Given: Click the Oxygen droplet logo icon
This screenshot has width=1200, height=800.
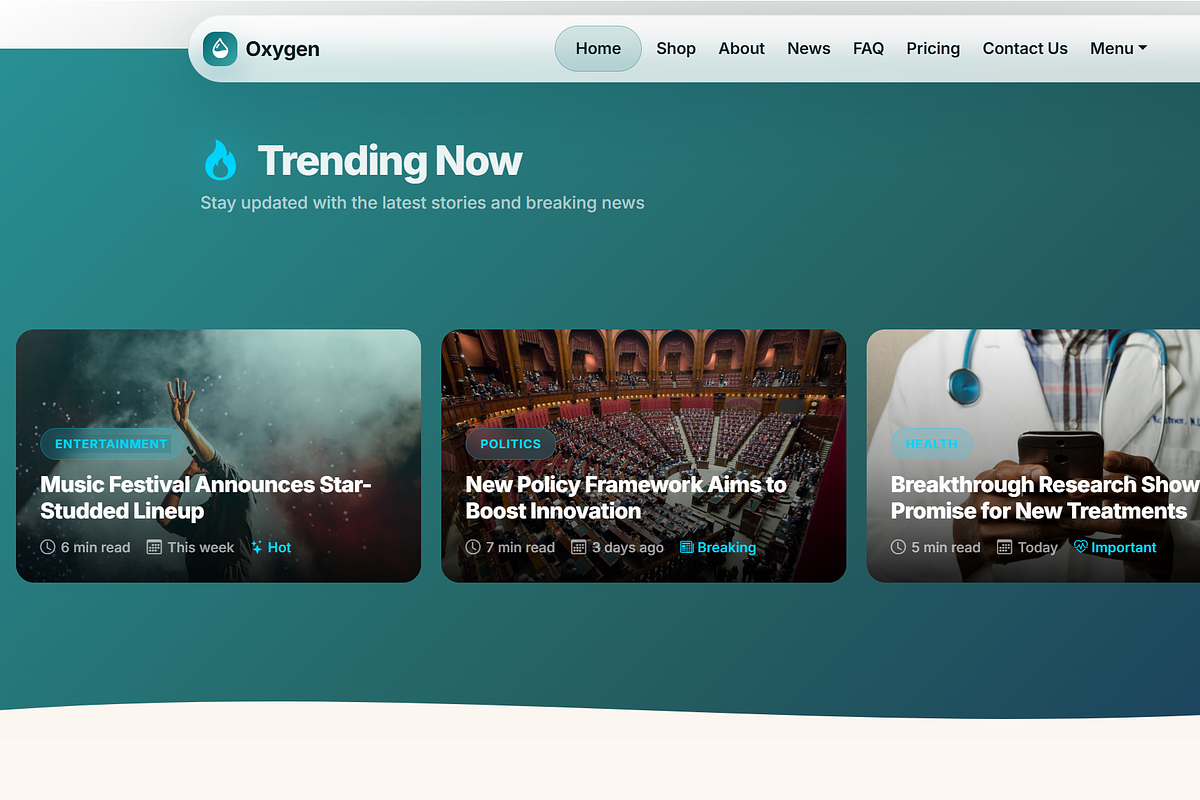Looking at the screenshot, I should tap(220, 48).
